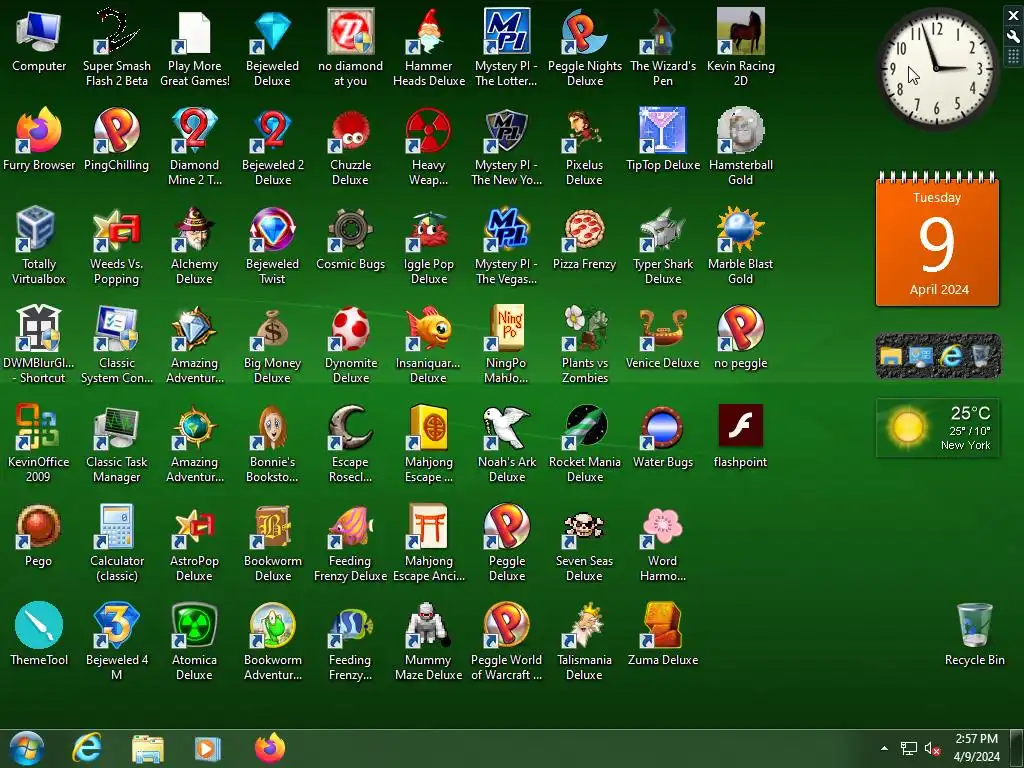Launch media player from taskbar
Viewport: 1024px width, 768px height.
click(x=208, y=748)
